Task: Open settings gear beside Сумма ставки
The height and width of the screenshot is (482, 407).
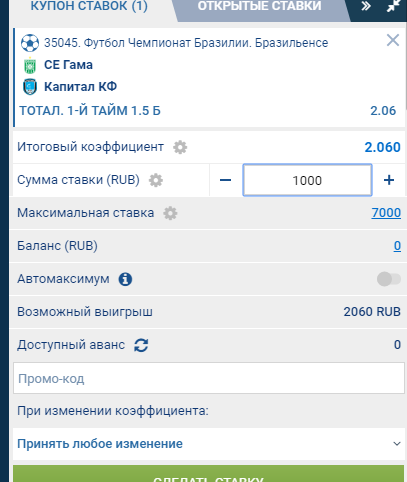Action: 156,180
